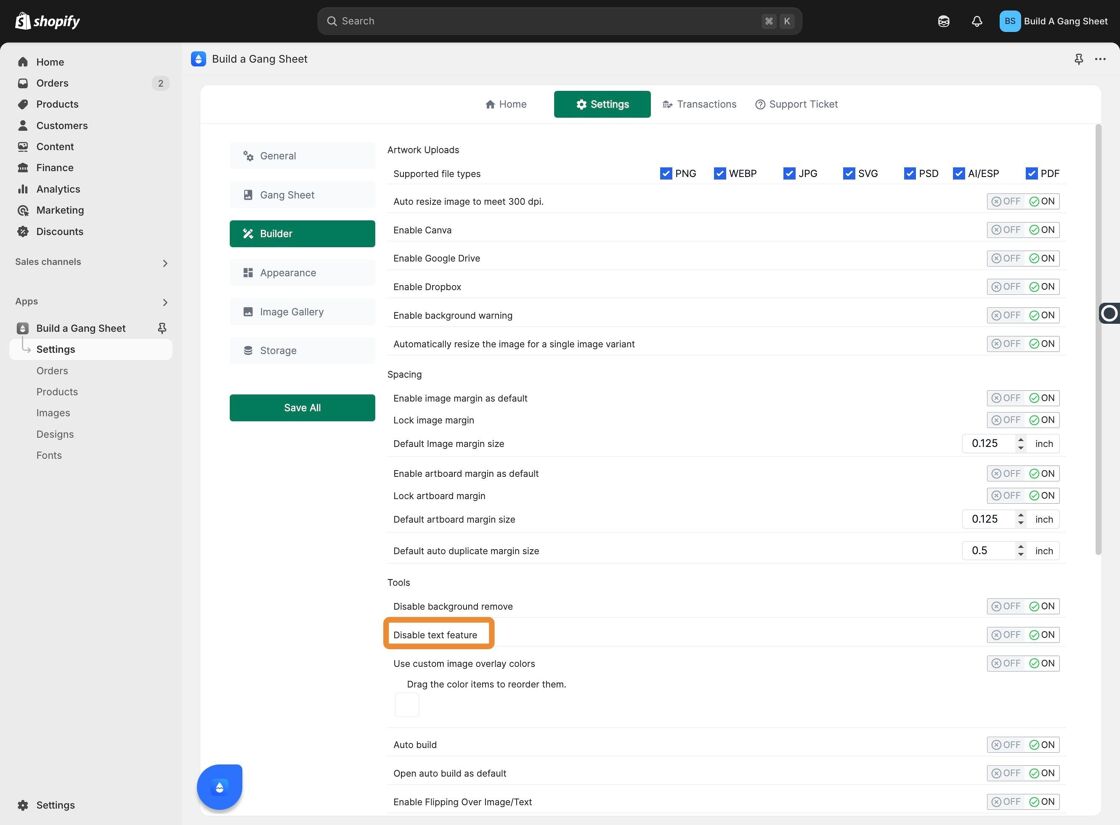
Task: Click the Customers person icon
Action: 23,126
